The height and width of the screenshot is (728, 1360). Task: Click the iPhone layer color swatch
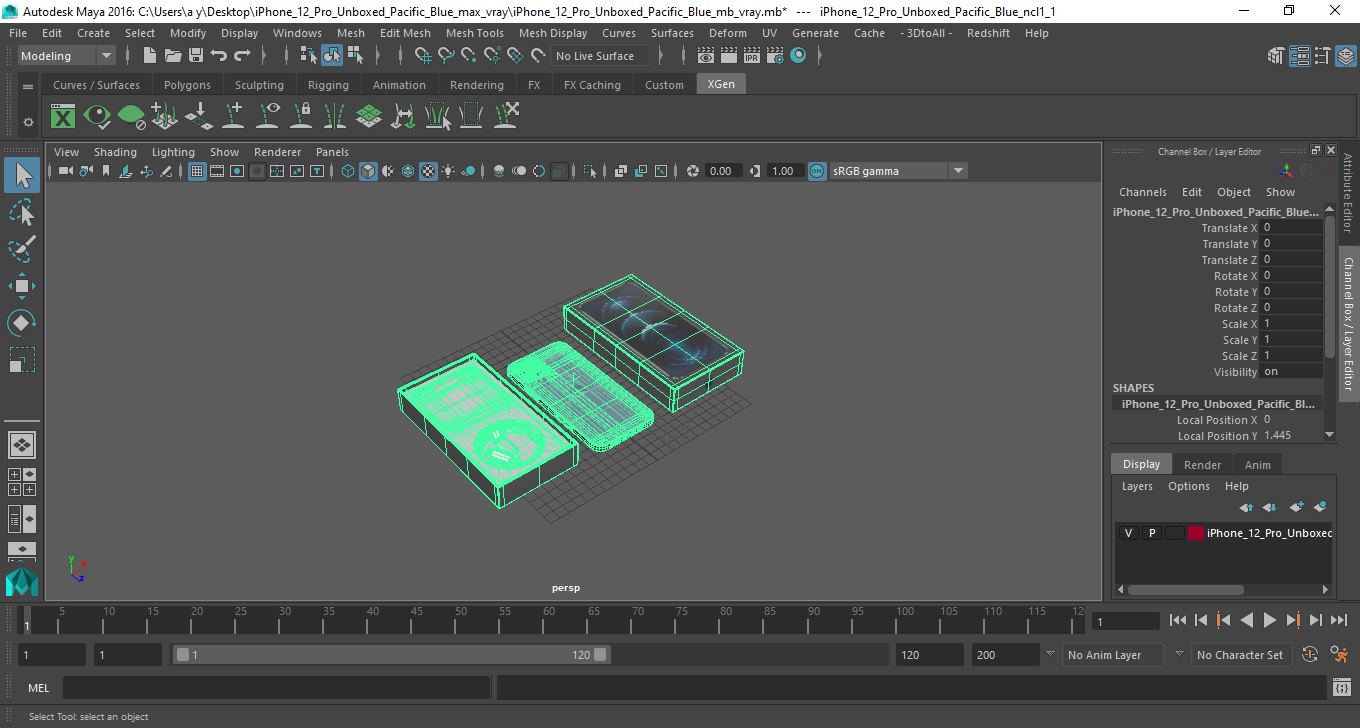pos(1196,533)
